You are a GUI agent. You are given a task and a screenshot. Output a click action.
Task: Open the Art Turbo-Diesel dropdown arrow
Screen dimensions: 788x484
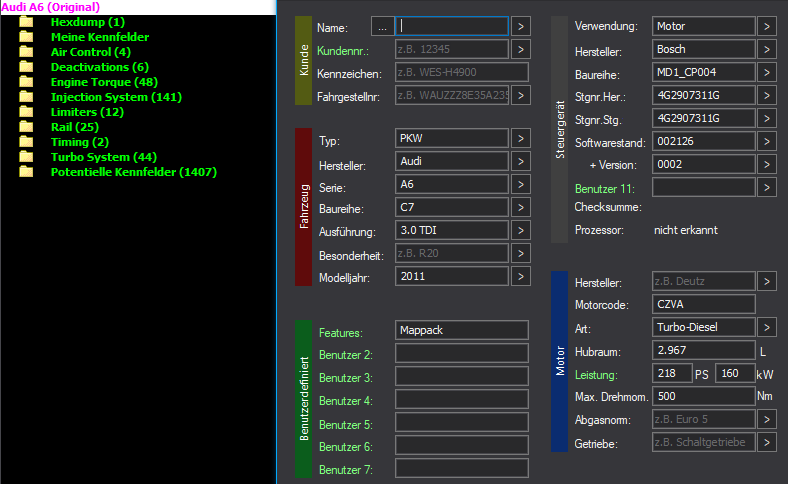767,327
